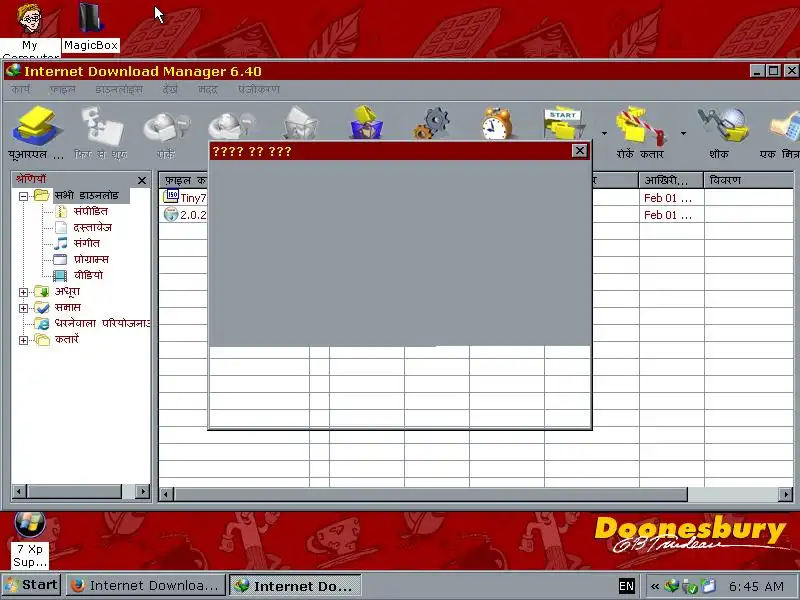
Task: Expand the अधूरा tree node
Action: (x=23, y=292)
